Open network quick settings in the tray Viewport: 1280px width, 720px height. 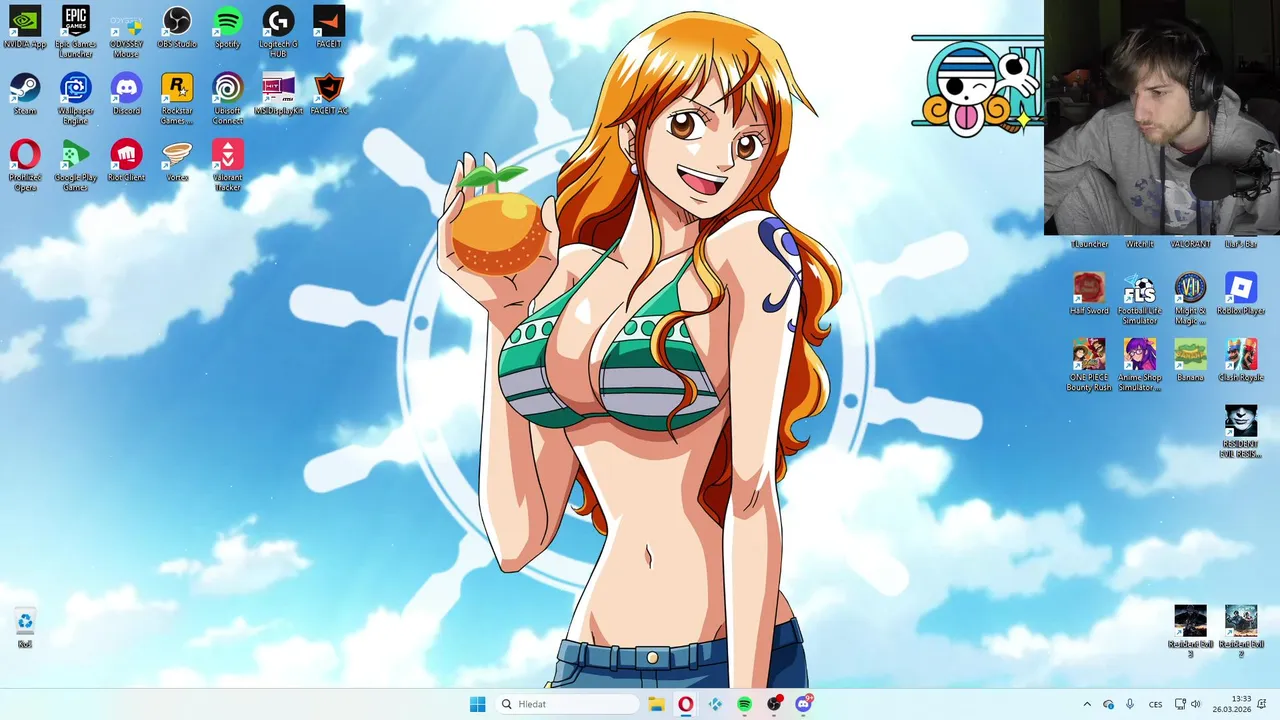1180,704
